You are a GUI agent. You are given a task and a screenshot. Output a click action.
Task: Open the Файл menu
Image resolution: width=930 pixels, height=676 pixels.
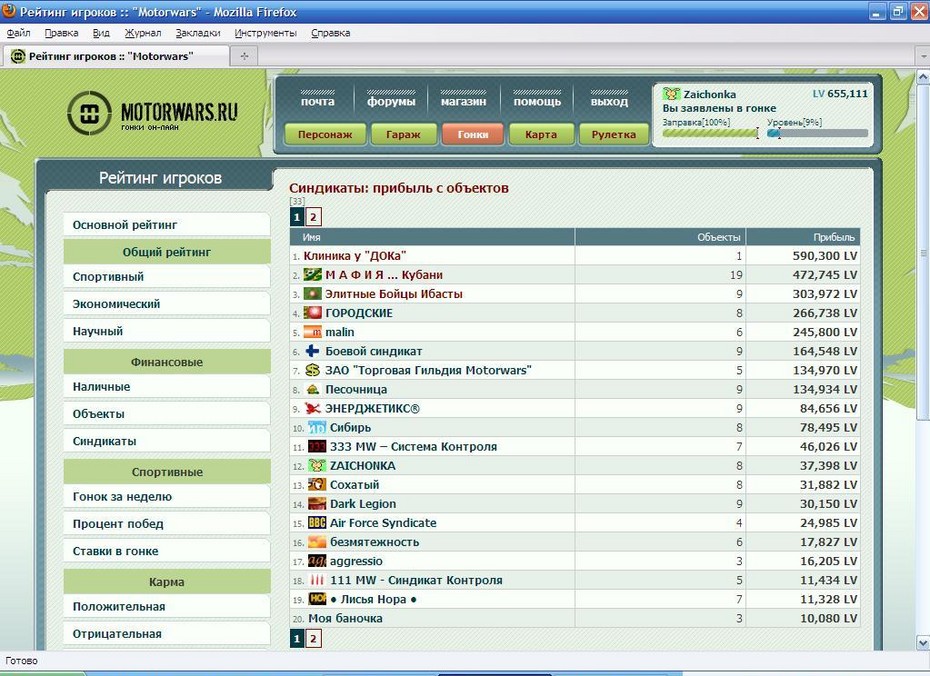(18, 33)
